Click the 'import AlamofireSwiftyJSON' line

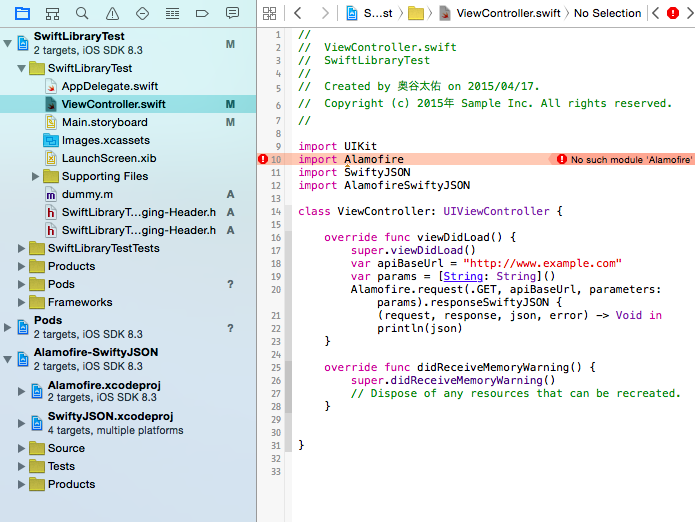pos(384,185)
